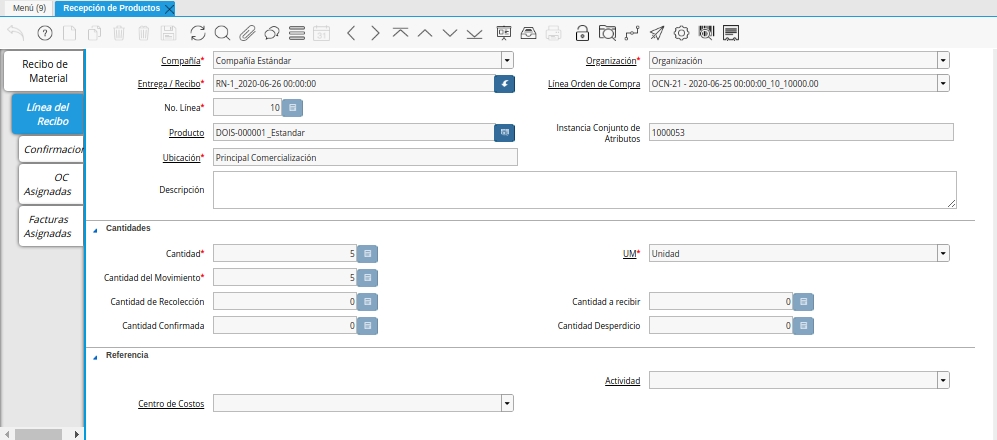This screenshot has width=997, height=440.
Task: Expand the UM unit dropdown
Action: [x=943, y=254]
